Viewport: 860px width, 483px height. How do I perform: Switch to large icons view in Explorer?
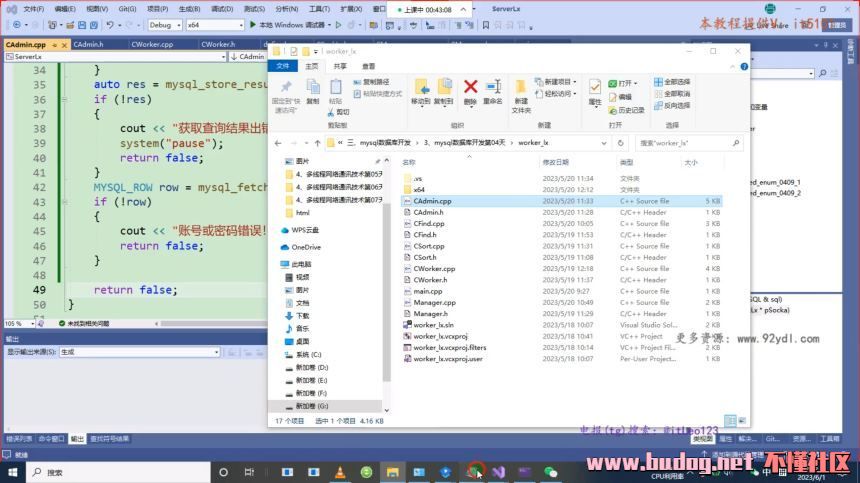[x=742, y=421]
